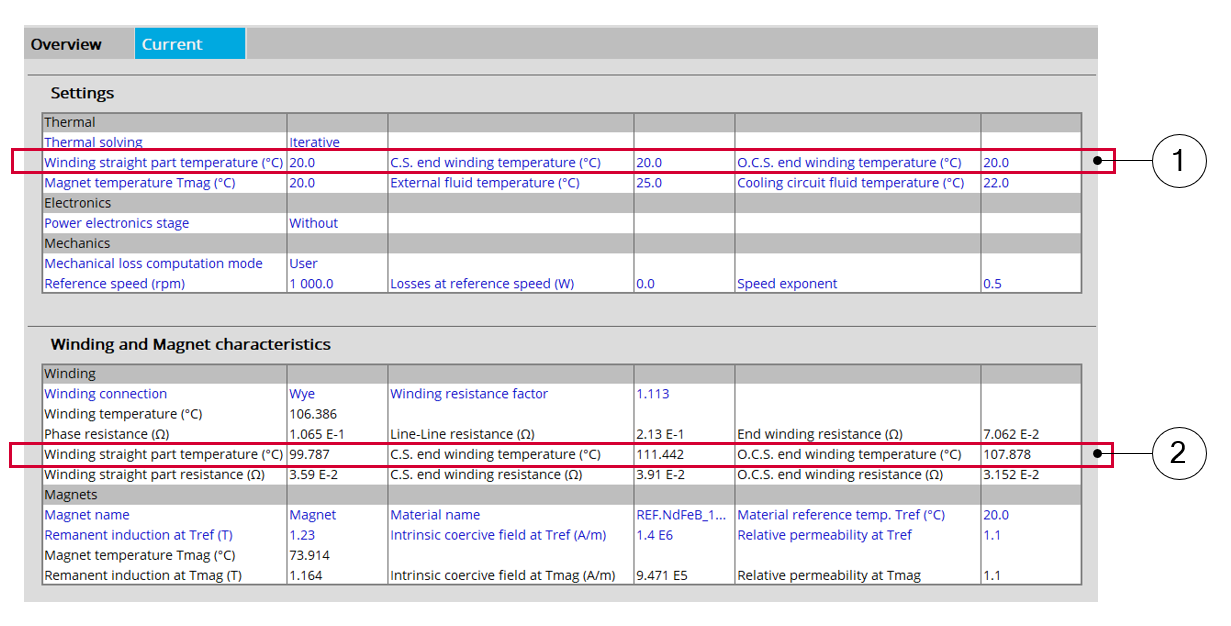Click the Winding resistance factor label
This screenshot has width=1231, height=626.
tap(469, 394)
